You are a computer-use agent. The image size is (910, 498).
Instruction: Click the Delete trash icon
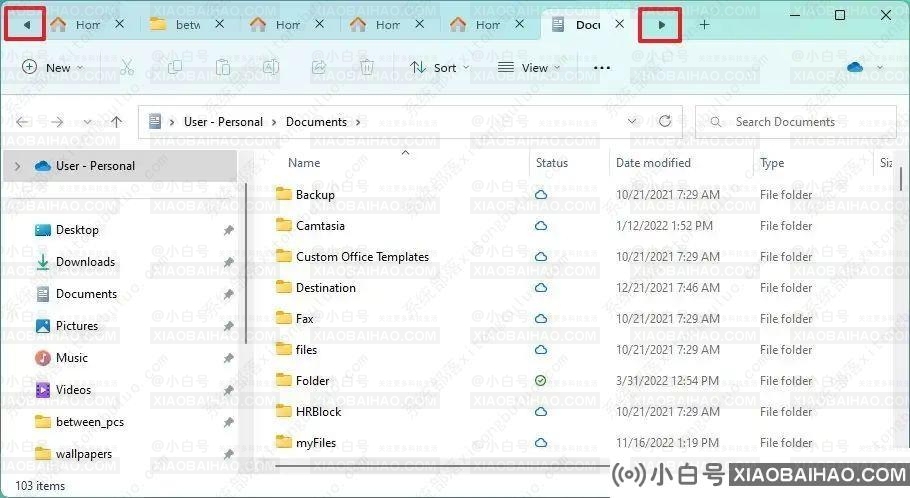(367, 68)
